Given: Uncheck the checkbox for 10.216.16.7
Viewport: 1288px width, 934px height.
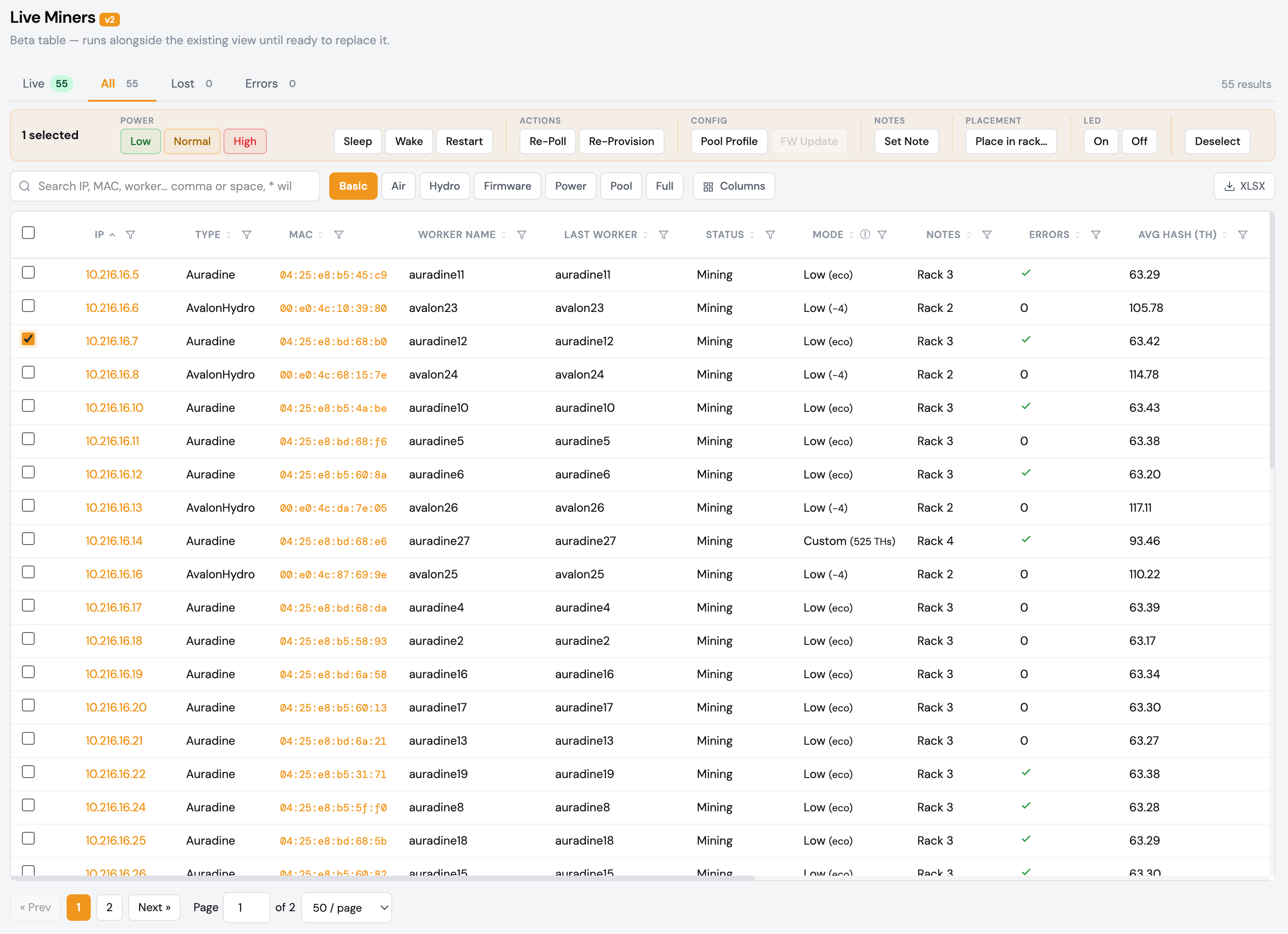Looking at the screenshot, I should (28, 339).
